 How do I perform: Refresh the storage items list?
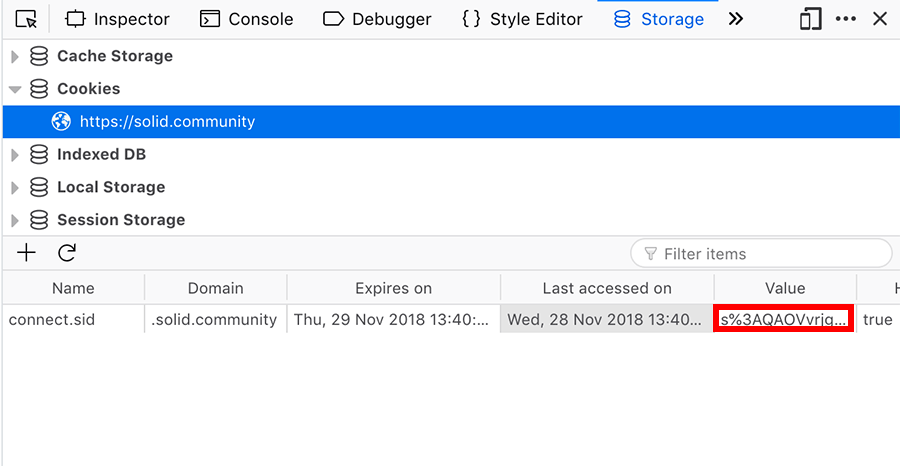tap(67, 253)
